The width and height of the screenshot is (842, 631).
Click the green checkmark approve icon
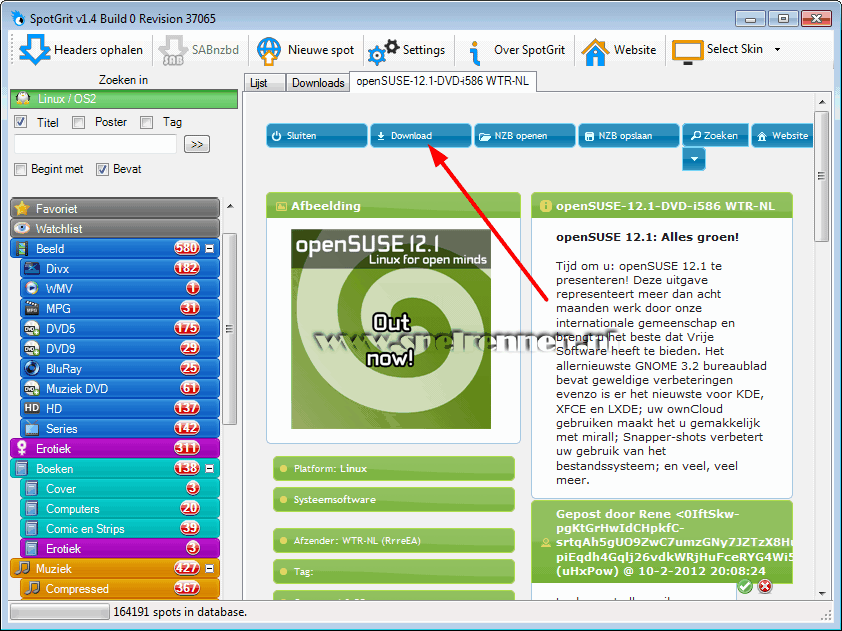tap(745, 586)
